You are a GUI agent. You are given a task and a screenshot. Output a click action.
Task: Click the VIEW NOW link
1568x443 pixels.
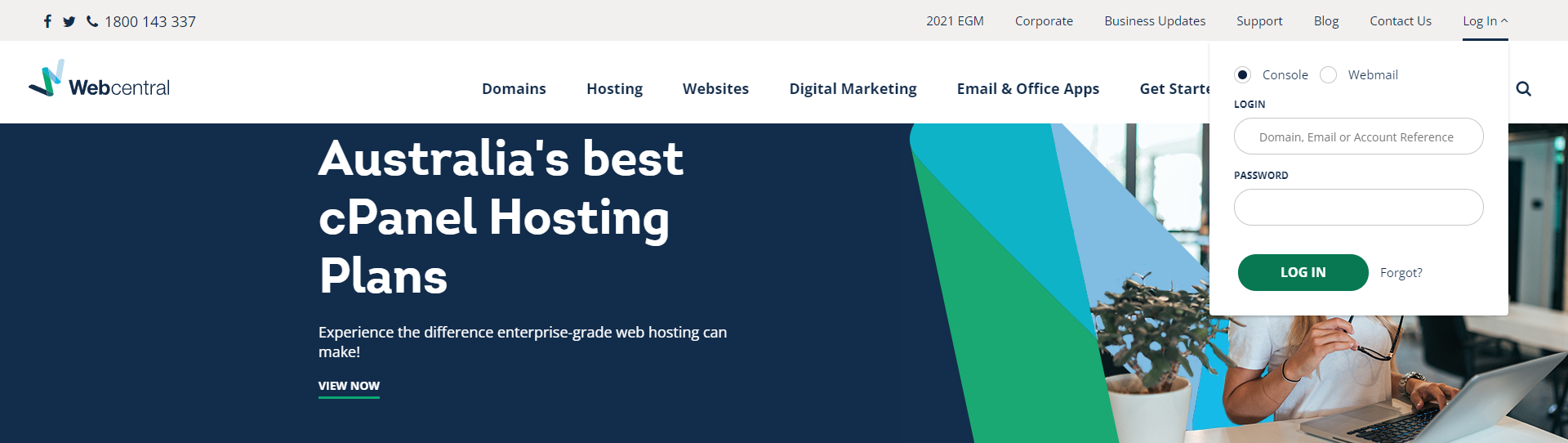[x=349, y=386]
